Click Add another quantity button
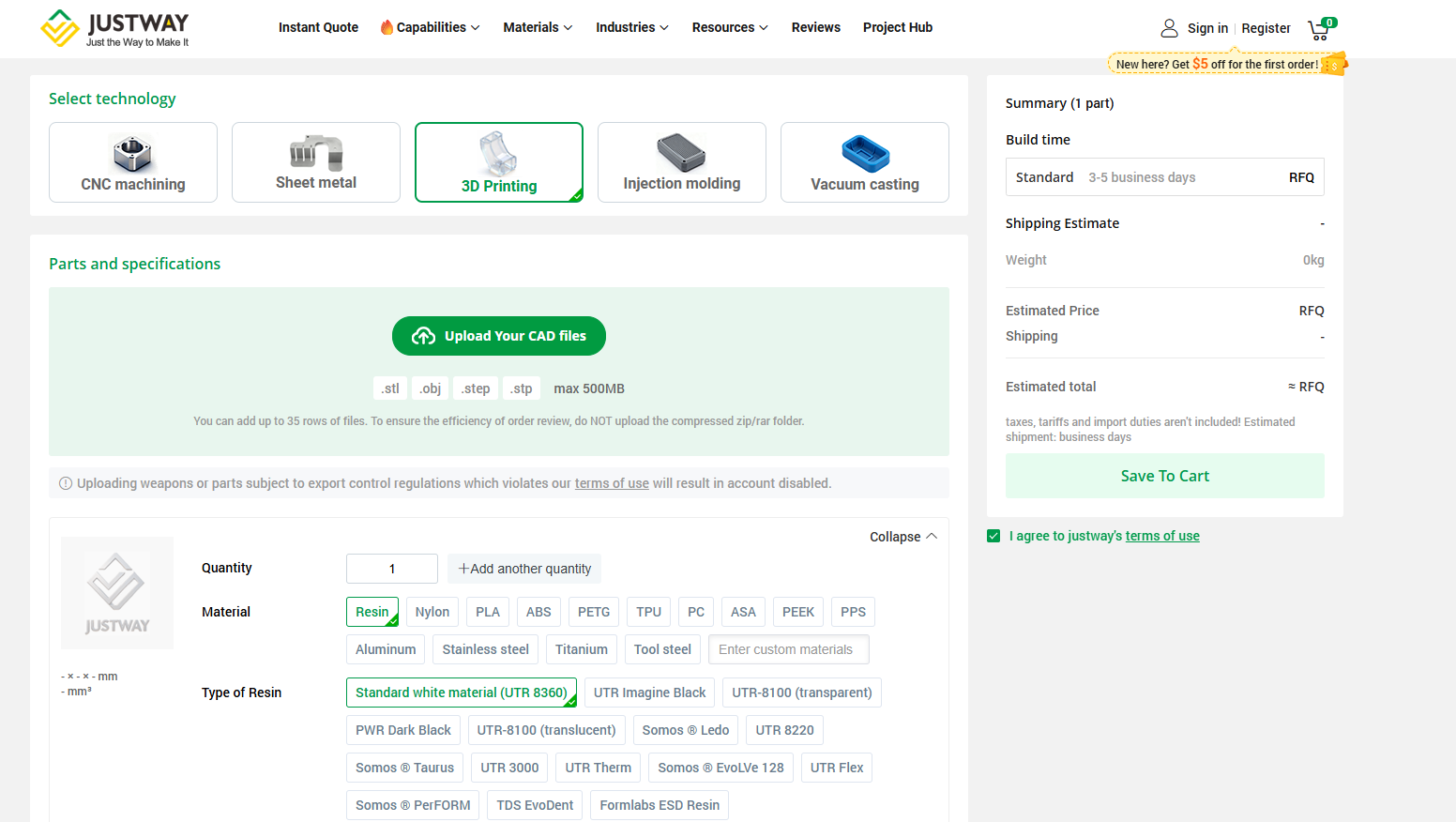The height and width of the screenshot is (822, 1456). click(524, 569)
